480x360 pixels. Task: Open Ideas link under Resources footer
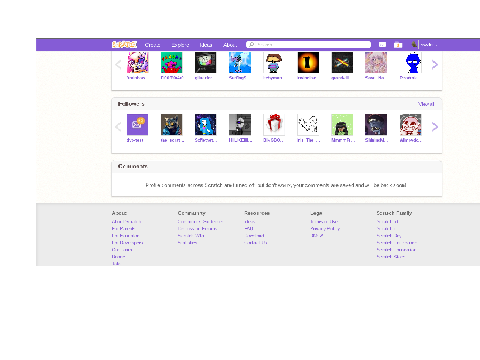point(250,222)
